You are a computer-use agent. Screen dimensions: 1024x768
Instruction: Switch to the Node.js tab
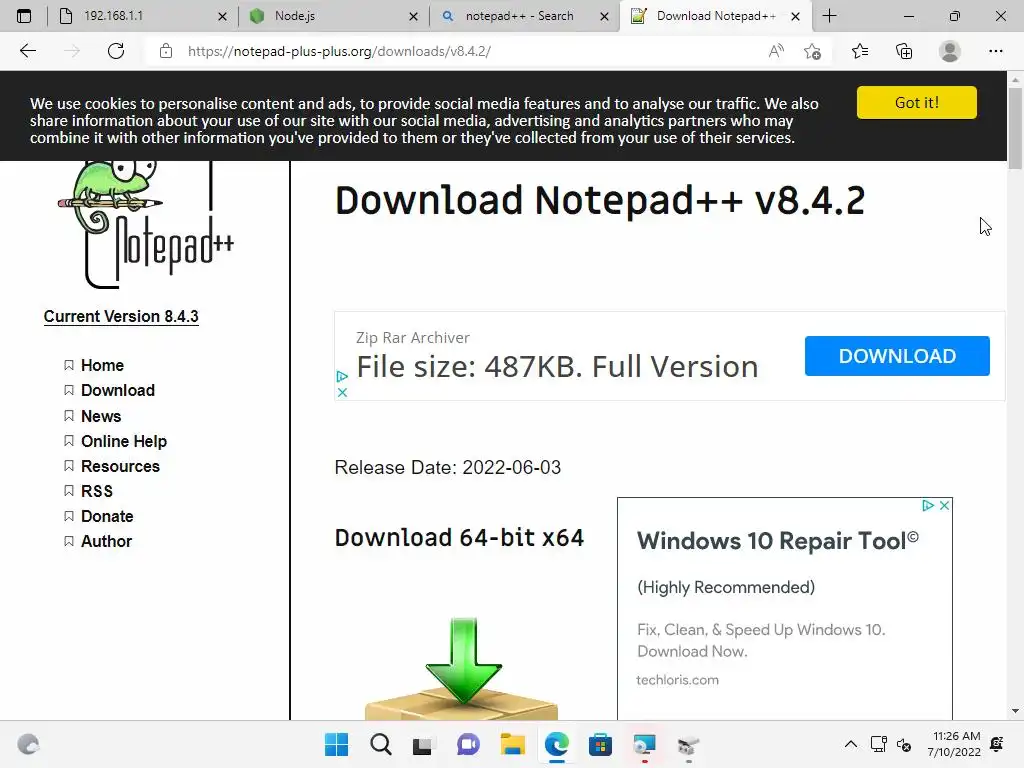click(334, 16)
